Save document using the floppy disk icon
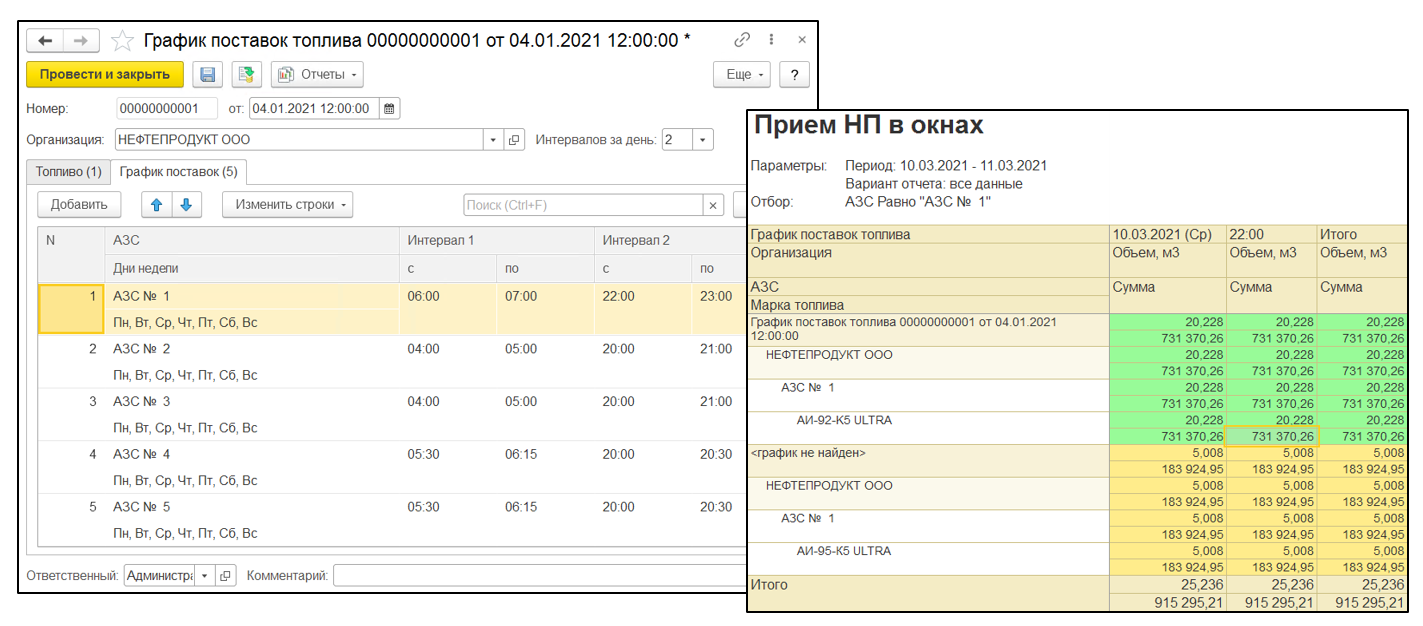This screenshot has height=626, width=1423. click(207, 75)
